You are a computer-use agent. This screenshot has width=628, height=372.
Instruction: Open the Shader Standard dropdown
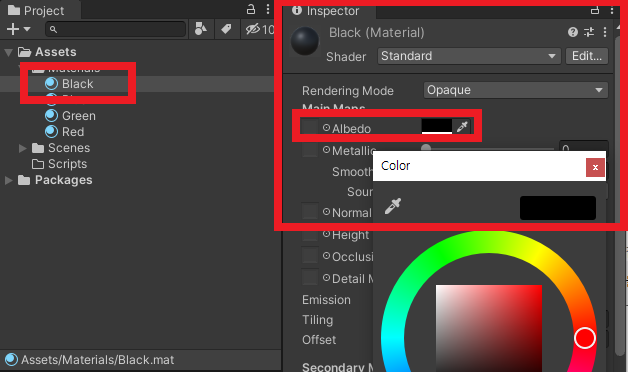pos(469,56)
